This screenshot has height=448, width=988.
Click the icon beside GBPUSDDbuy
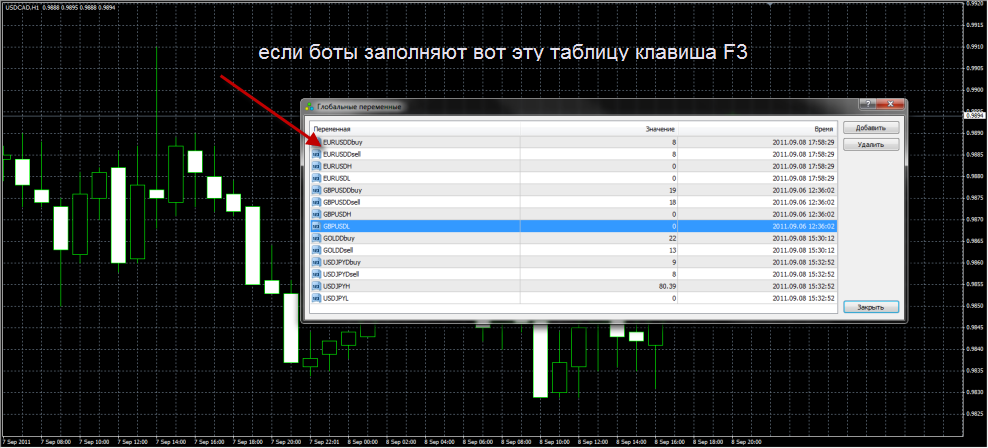pyautogui.click(x=316, y=190)
